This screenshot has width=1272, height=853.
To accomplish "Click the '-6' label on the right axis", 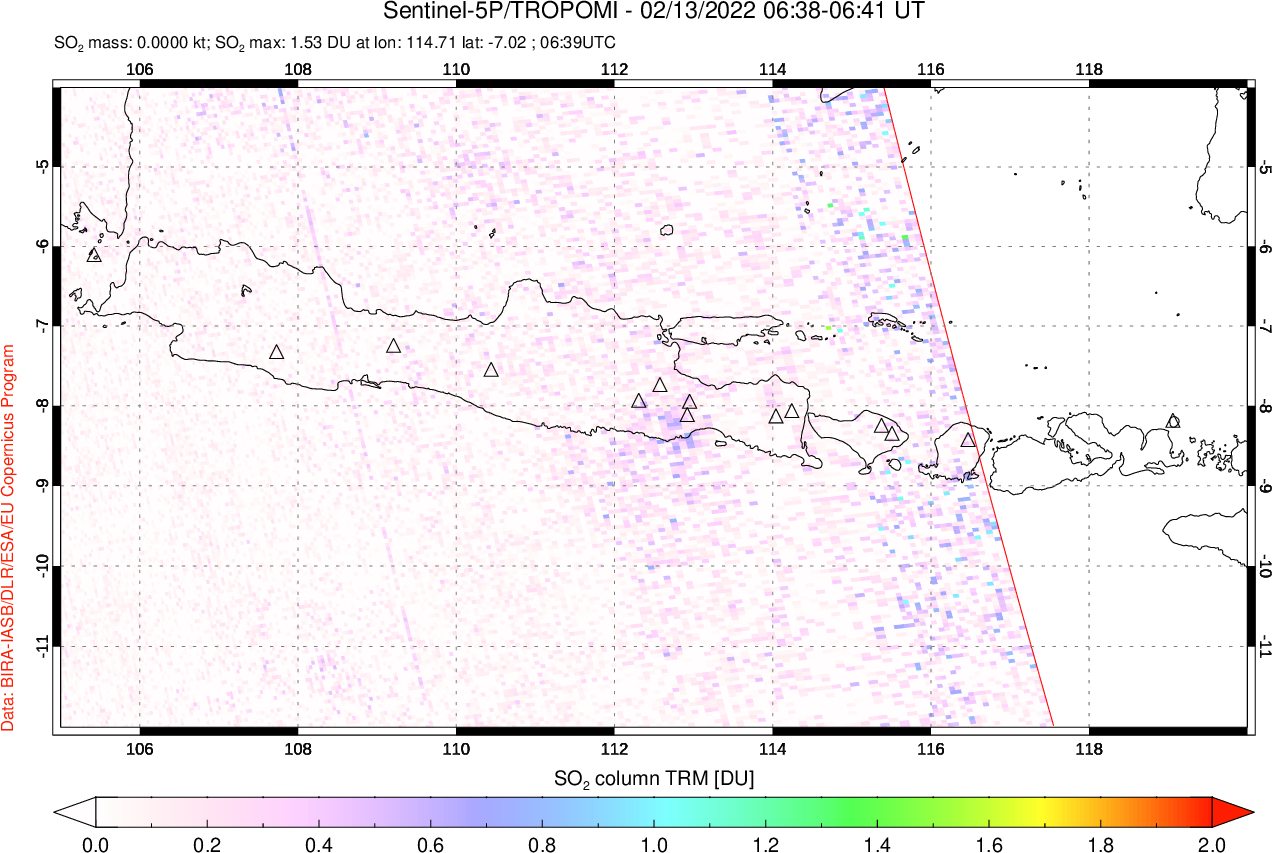I will coord(1265,246).
